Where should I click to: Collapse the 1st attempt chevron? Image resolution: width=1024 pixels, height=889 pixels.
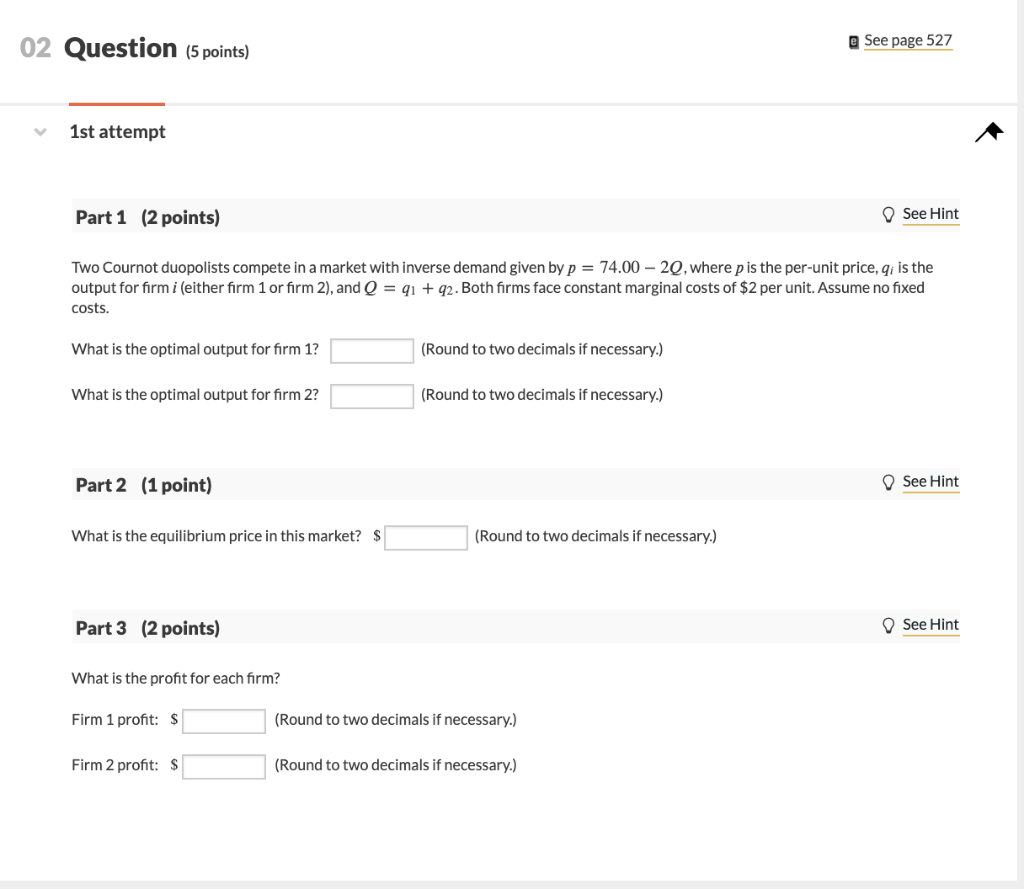click(40, 132)
